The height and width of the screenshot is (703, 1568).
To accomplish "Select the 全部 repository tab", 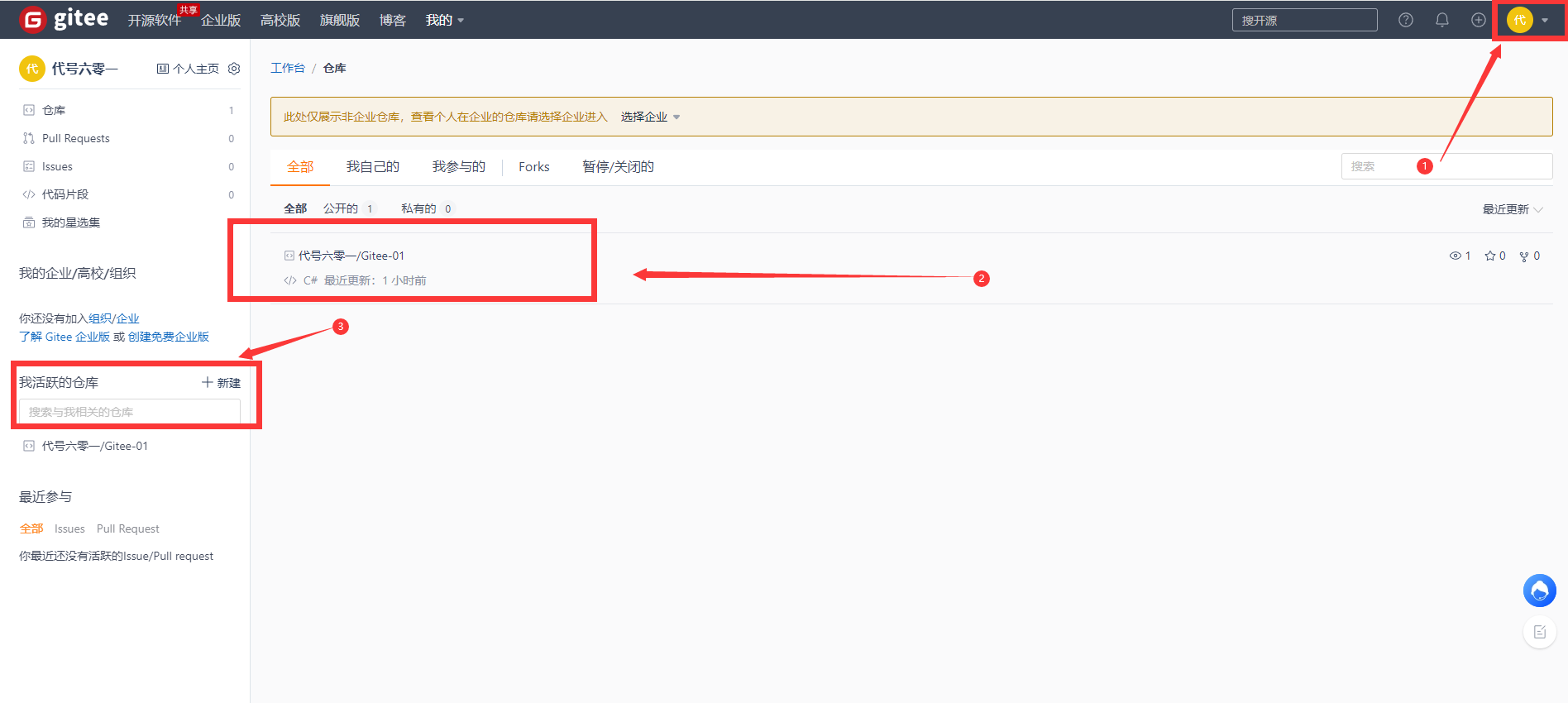I will tap(300, 167).
